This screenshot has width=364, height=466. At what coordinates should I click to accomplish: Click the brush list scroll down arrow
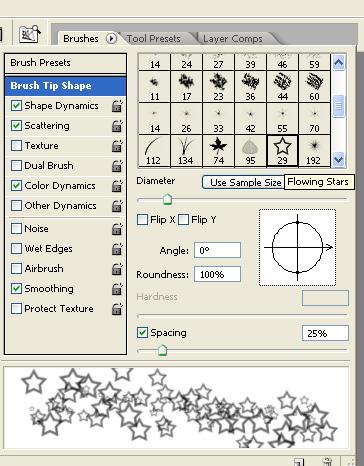coord(339,159)
